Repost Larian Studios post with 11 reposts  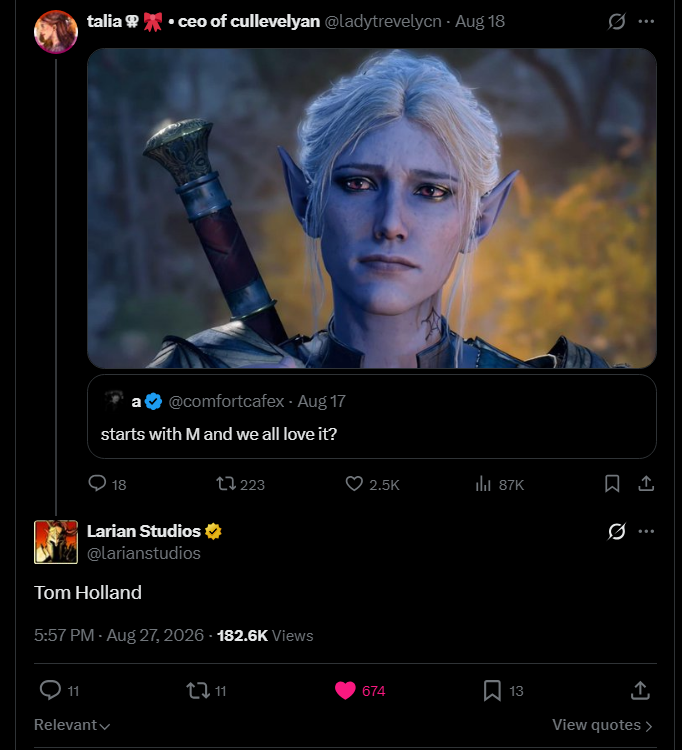[x=206, y=691]
